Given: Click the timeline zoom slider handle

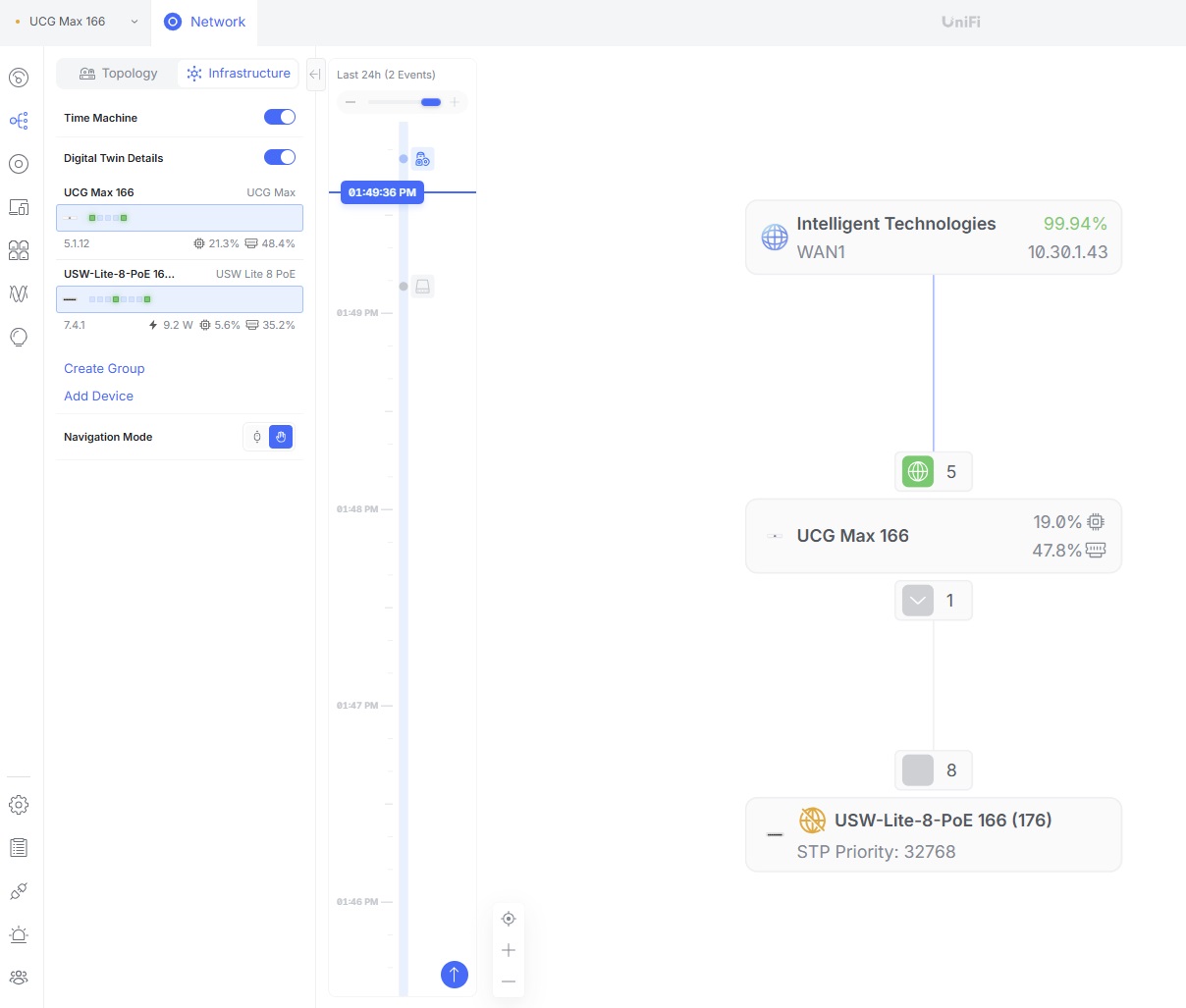Looking at the screenshot, I should pos(431,102).
